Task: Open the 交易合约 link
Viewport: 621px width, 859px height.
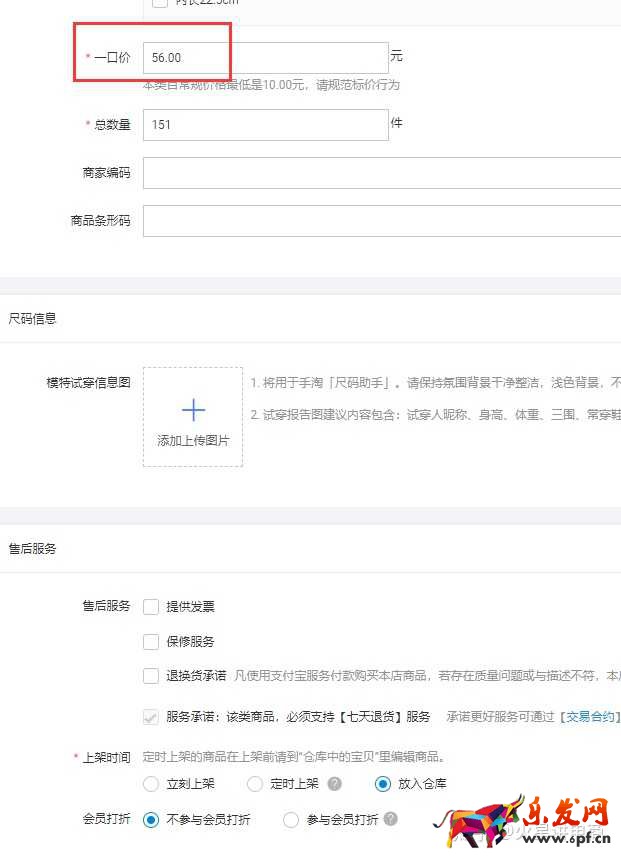Action: click(x=590, y=717)
